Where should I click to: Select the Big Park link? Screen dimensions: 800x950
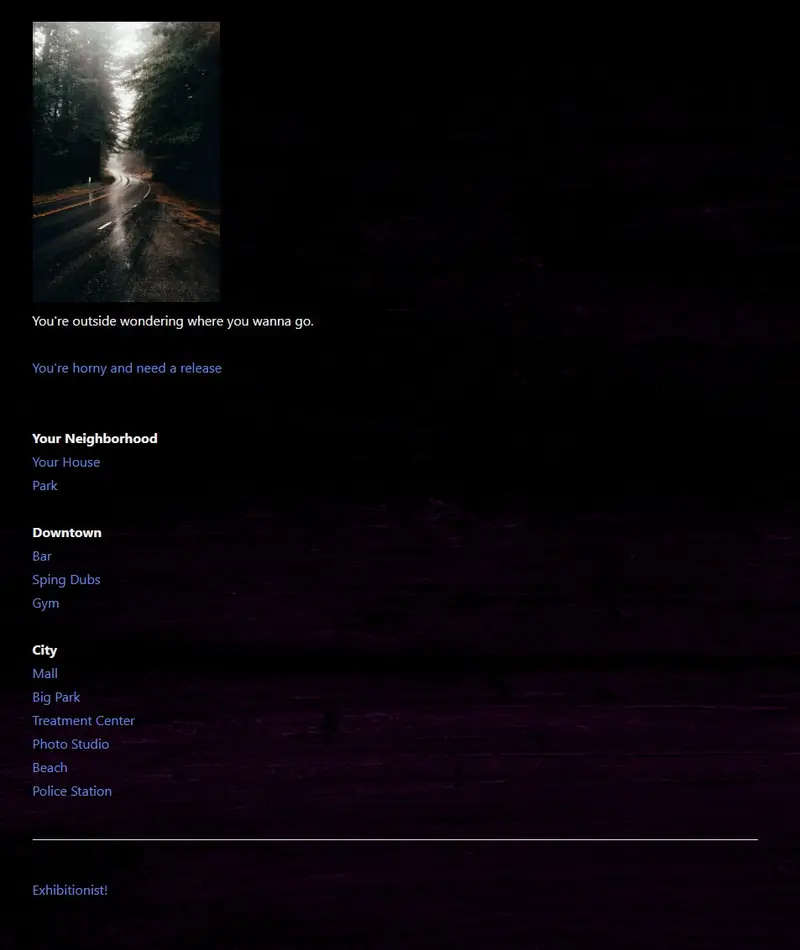tap(56, 697)
